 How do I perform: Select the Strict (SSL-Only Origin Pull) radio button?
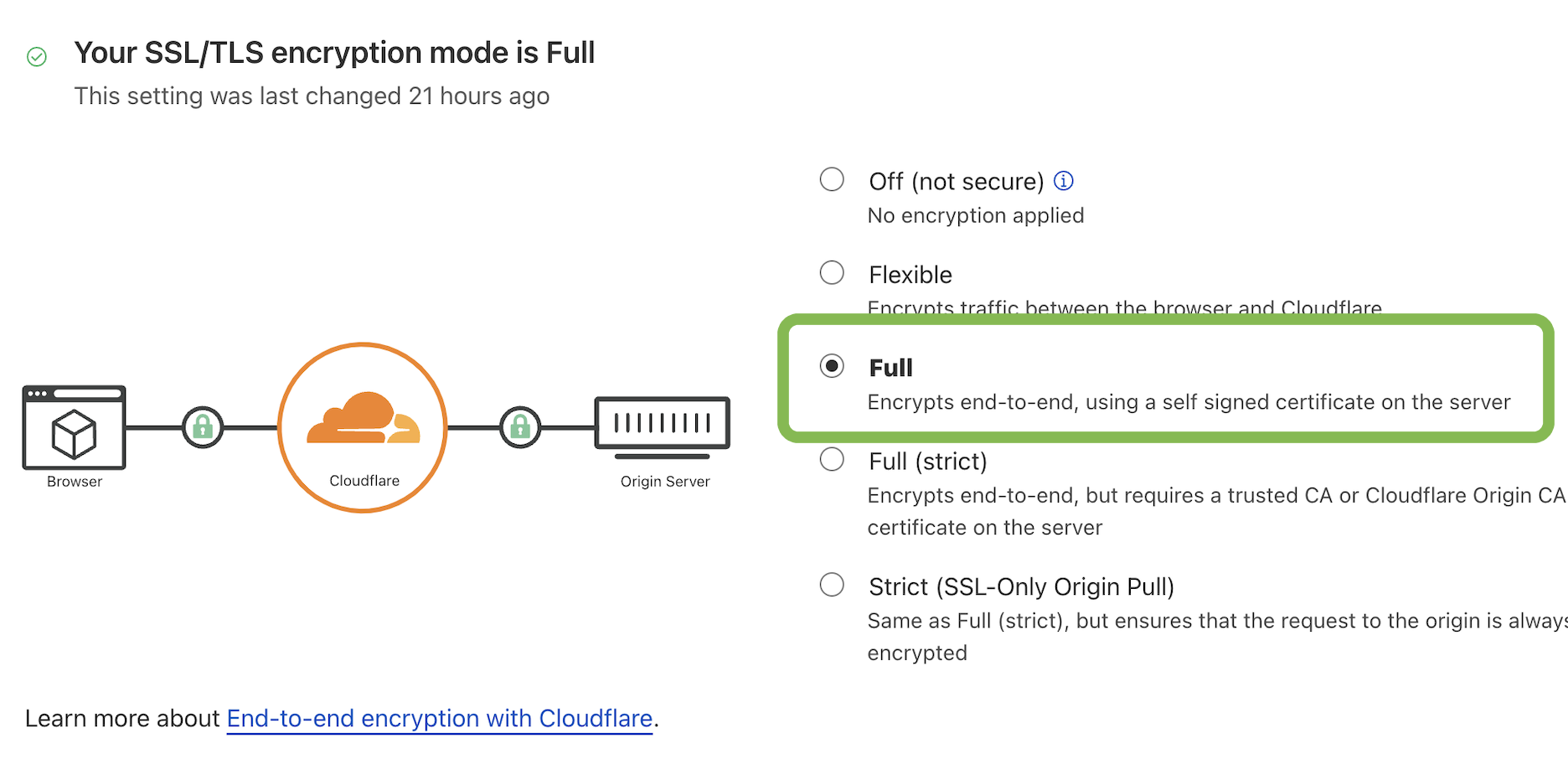click(x=832, y=585)
